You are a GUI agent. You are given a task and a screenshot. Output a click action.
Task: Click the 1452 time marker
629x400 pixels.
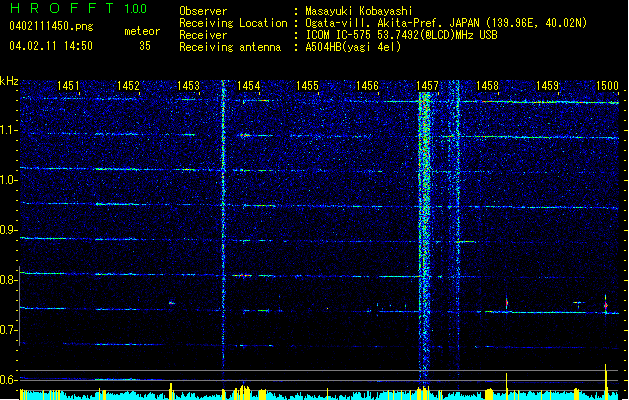[128, 85]
